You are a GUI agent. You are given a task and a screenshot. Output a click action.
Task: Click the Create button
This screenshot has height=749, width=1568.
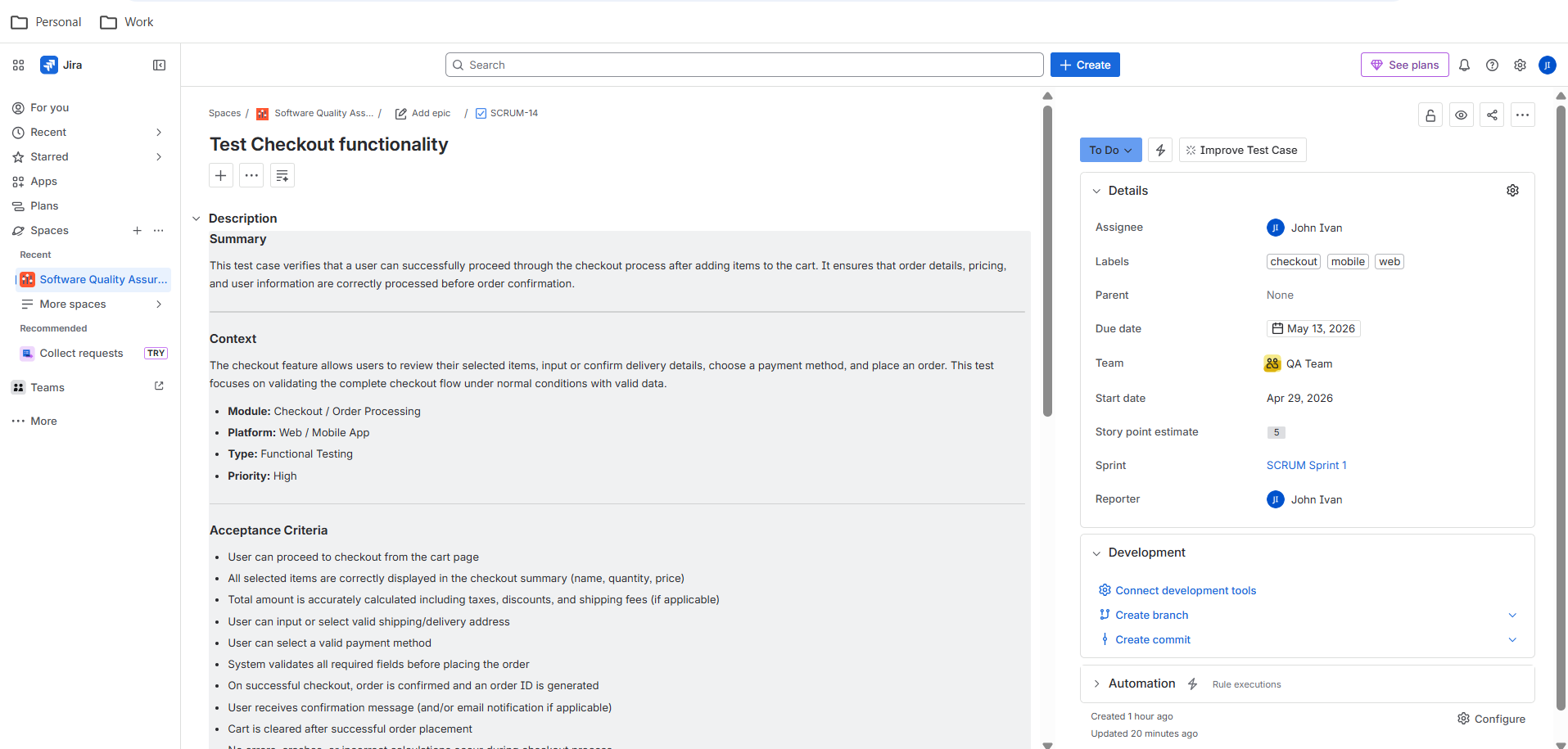tap(1085, 65)
